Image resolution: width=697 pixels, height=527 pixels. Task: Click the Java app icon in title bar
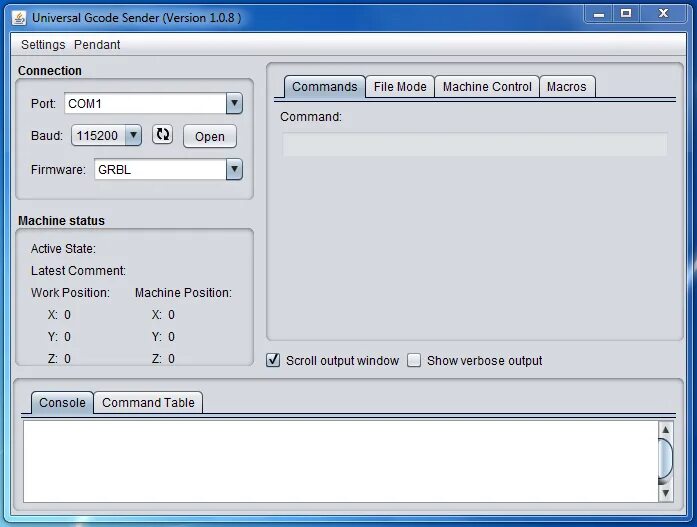(19, 18)
